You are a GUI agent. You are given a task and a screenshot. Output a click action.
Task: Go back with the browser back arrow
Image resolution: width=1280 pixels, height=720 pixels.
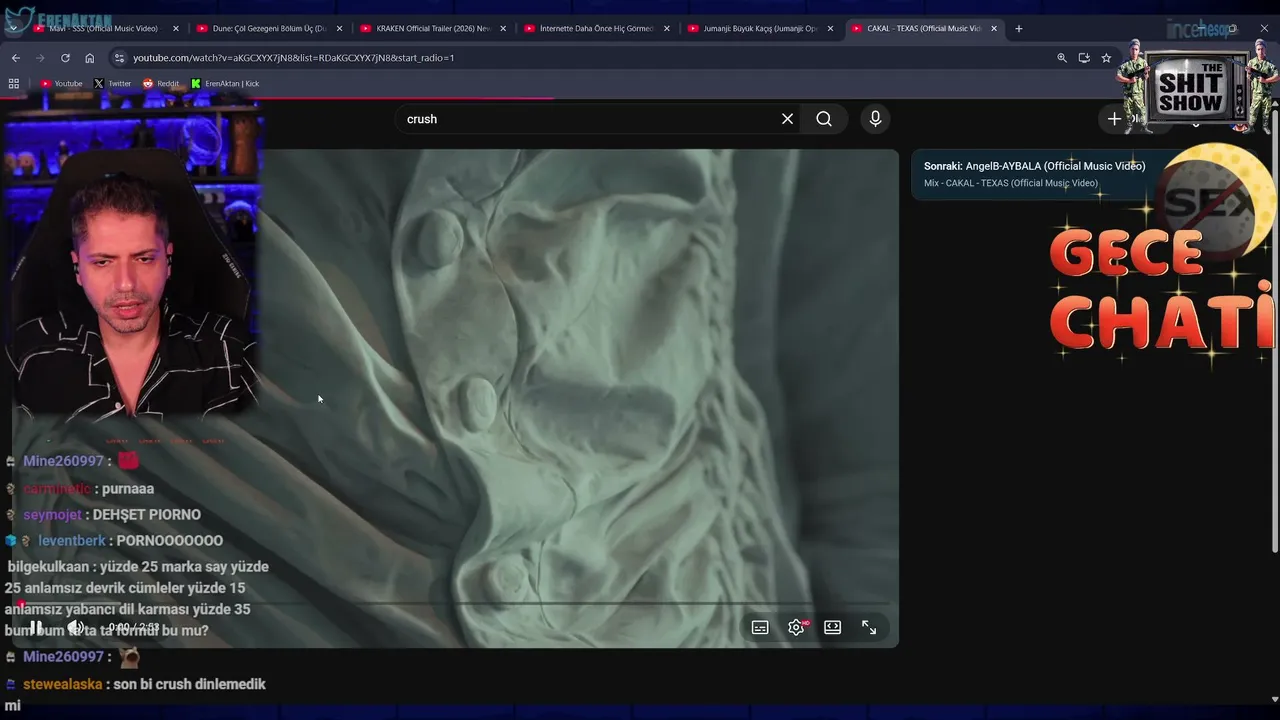[x=16, y=58]
